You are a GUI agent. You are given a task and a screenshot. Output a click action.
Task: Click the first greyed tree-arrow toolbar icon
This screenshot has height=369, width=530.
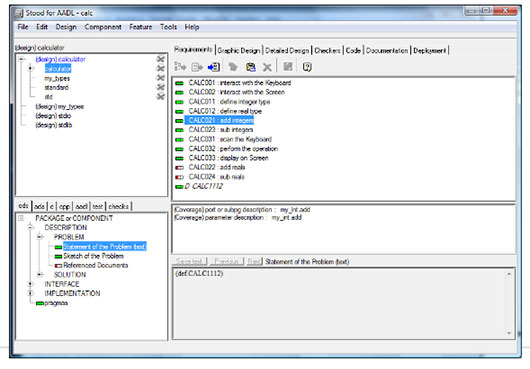point(180,67)
